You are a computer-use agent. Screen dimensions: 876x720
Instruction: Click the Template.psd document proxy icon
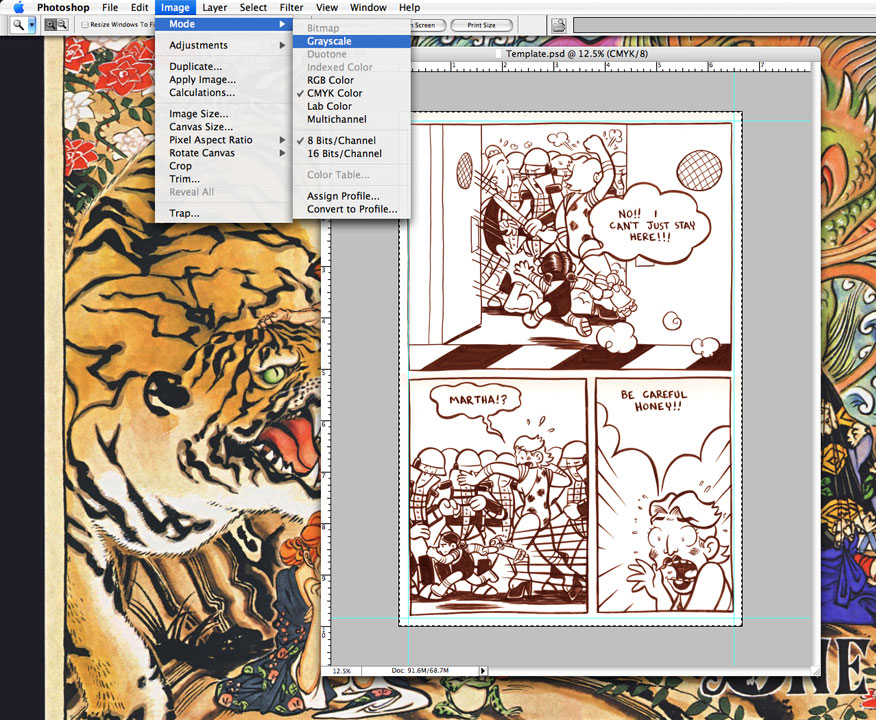[498, 54]
